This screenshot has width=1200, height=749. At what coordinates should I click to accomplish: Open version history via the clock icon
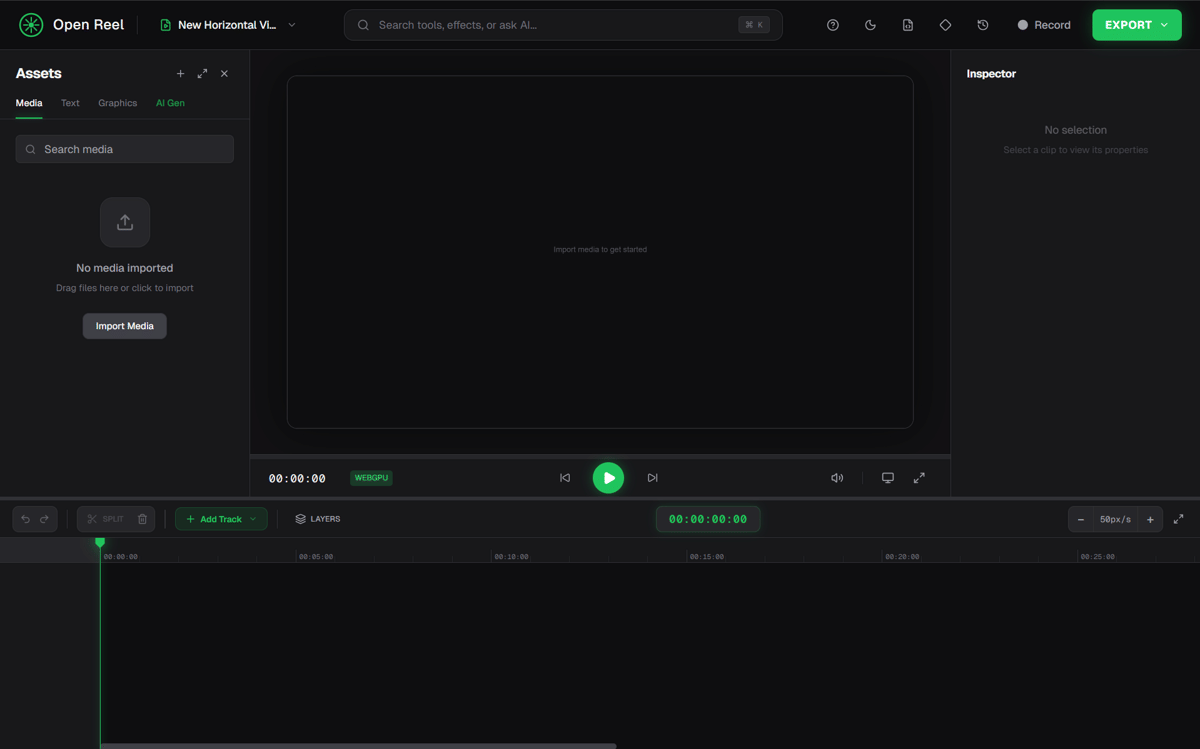pyautogui.click(x=983, y=24)
